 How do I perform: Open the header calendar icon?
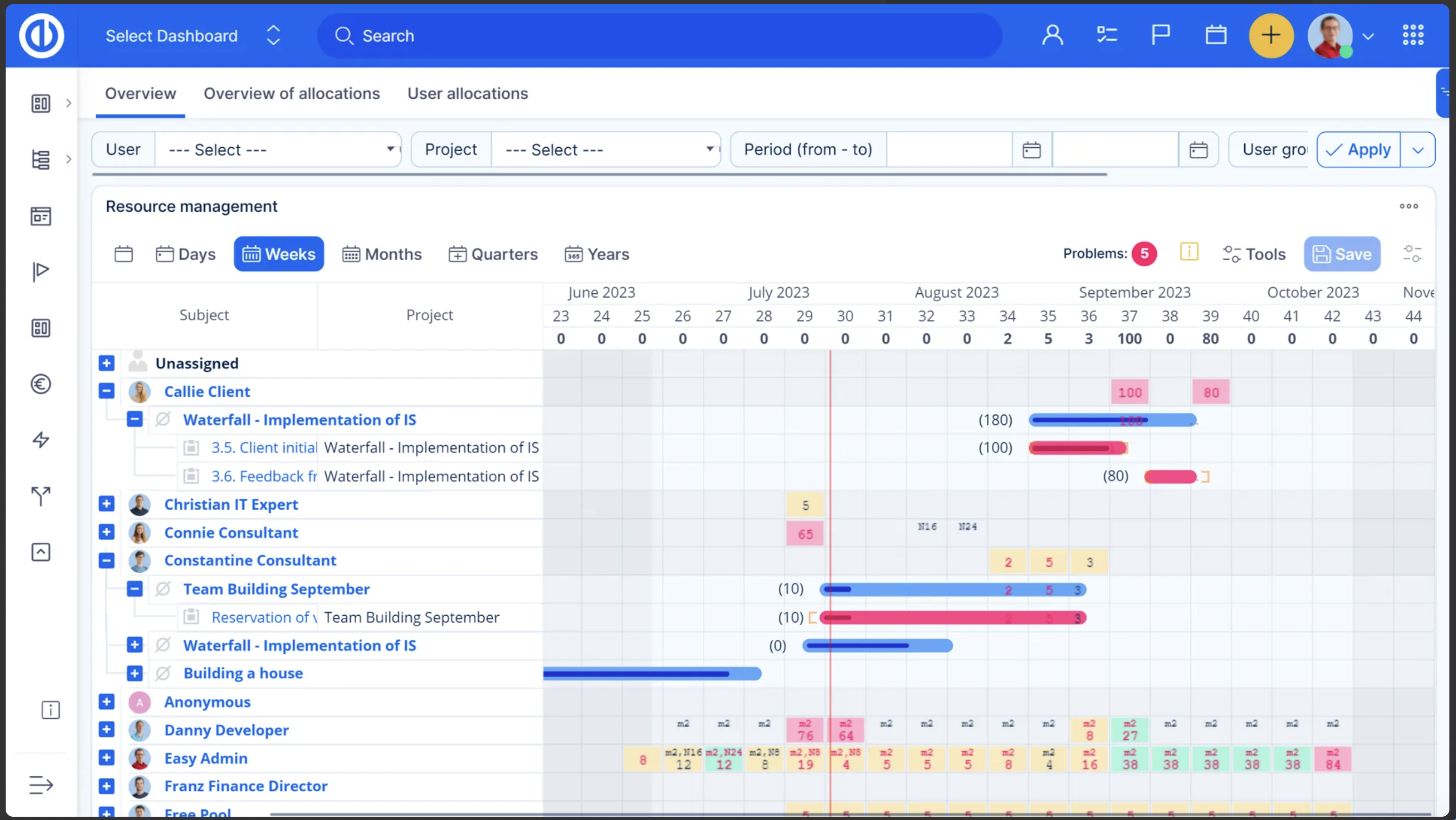pyautogui.click(x=1215, y=36)
